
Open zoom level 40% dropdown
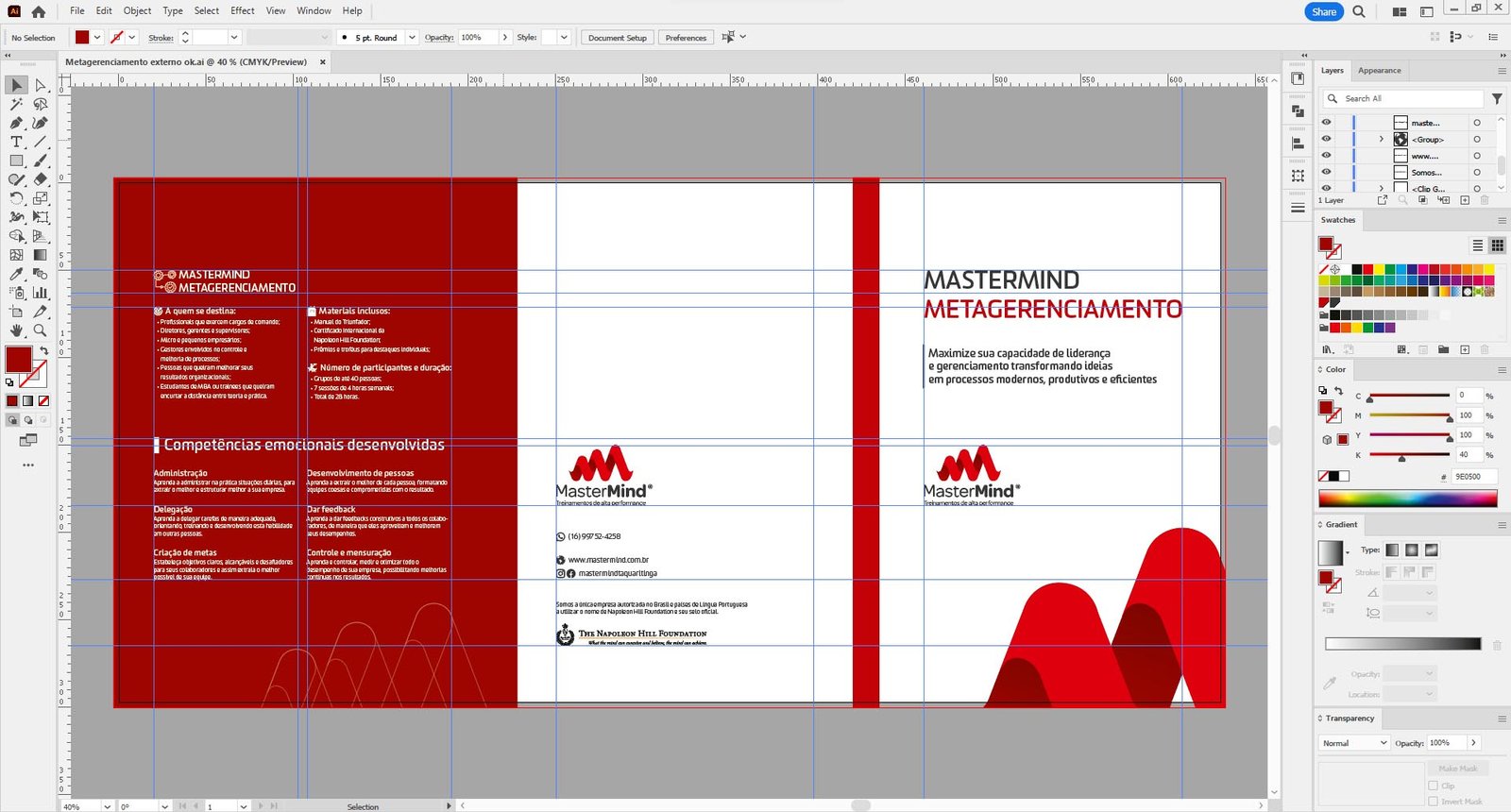109,806
